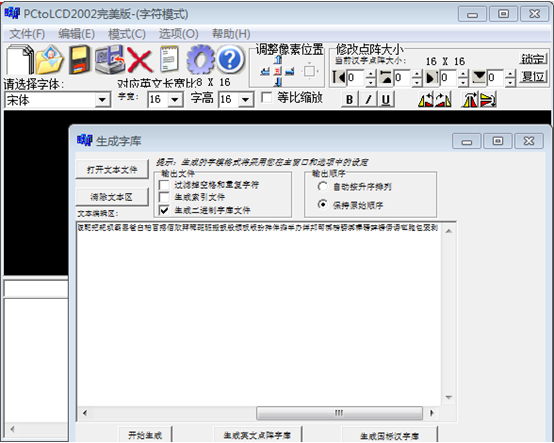Shift pixels right with blue right arrow
Image resolution: width=554 pixels, height=443 pixels.
pyautogui.click(x=290, y=71)
